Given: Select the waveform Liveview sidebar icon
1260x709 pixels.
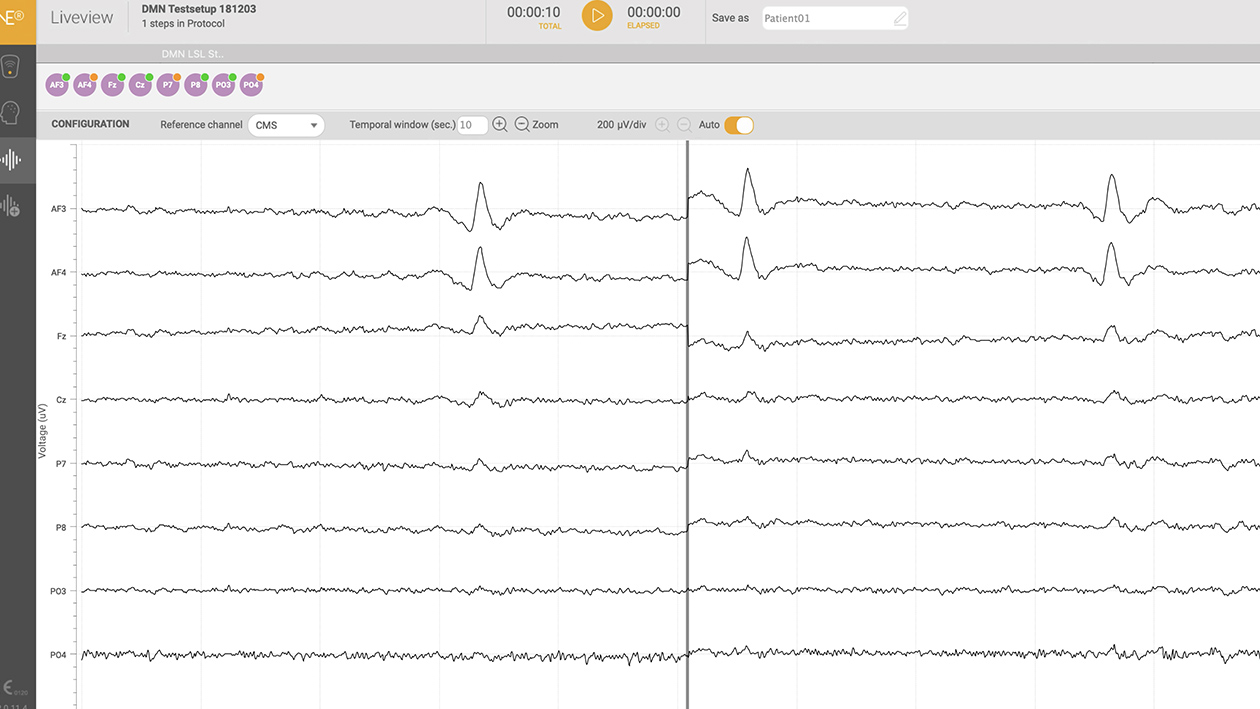Looking at the screenshot, I should (11, 159).
